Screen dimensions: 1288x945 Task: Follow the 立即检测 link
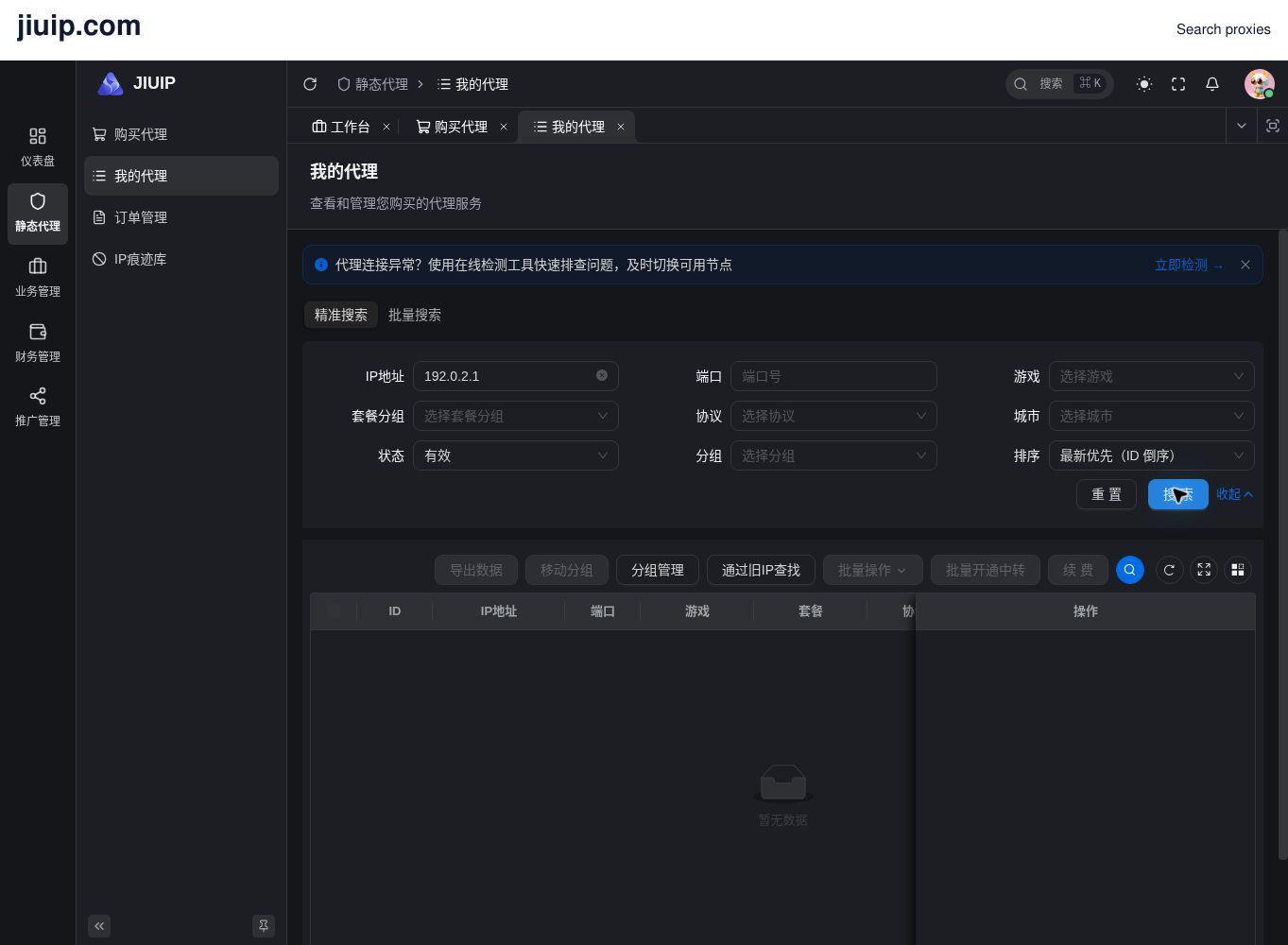1189,266
